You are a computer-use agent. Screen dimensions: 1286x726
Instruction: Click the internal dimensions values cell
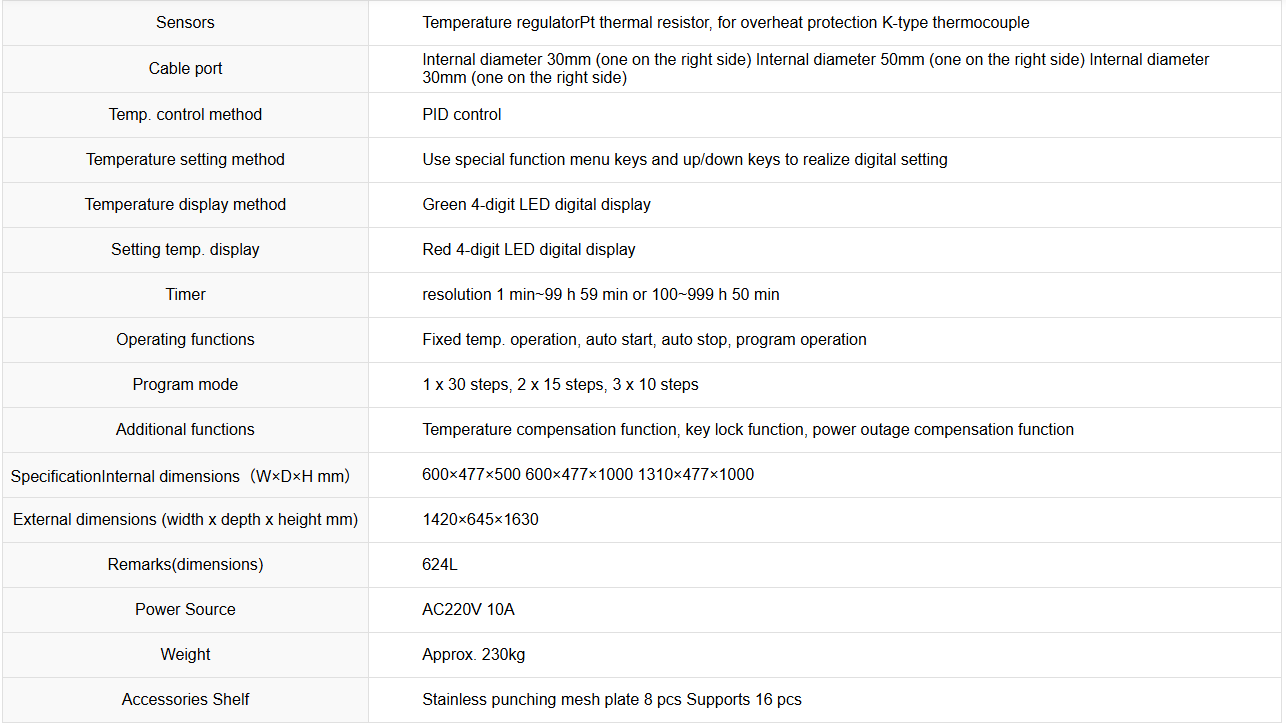point(825,475)
